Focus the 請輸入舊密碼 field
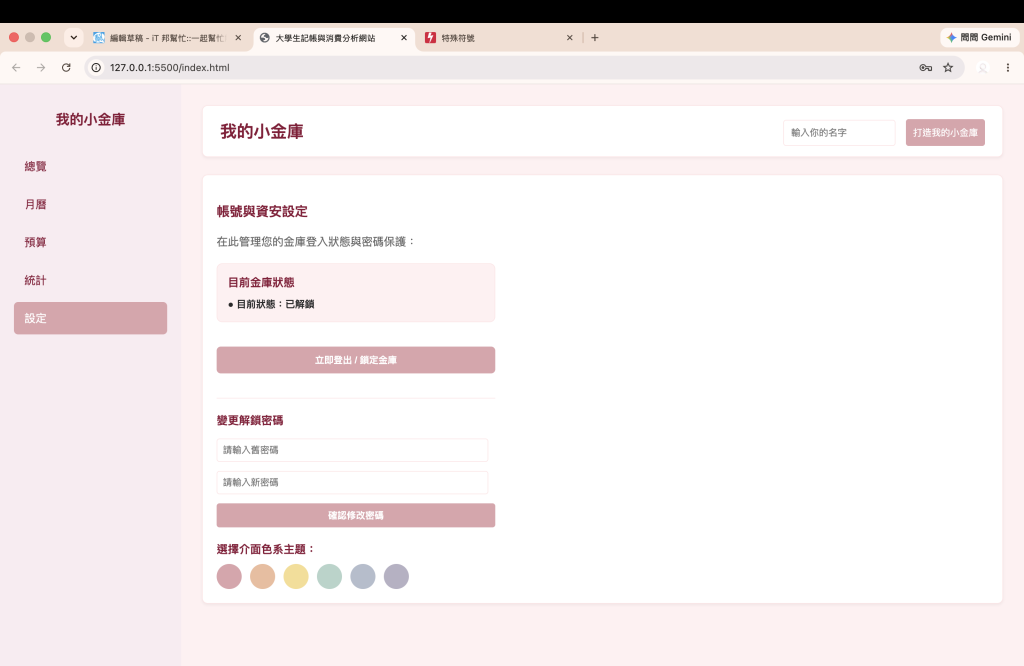This screenshot has width=1024, height=666. (352, 450)
